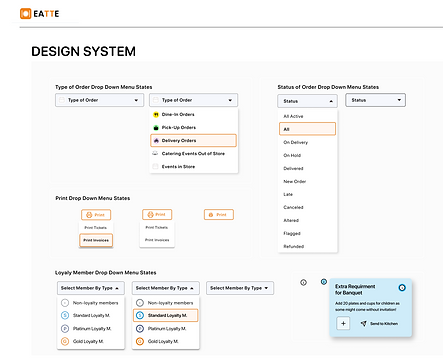
Task: Choose On Delivery status
Action: click(307, 142)
